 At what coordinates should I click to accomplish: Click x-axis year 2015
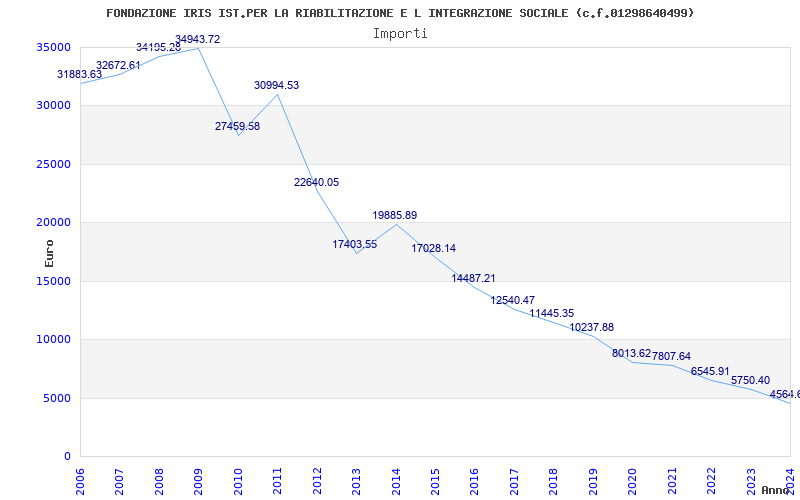coord(435,481)
